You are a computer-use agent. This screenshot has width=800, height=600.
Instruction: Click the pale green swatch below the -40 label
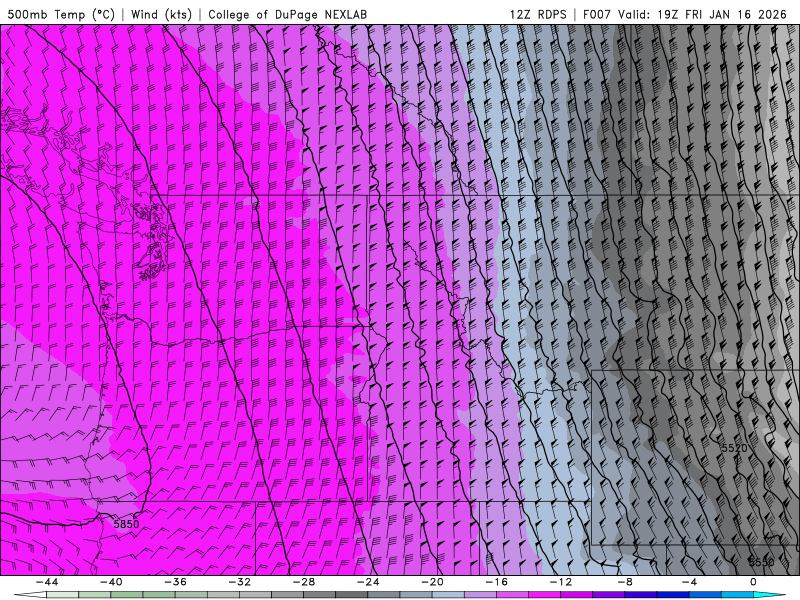tap(95, 595)
